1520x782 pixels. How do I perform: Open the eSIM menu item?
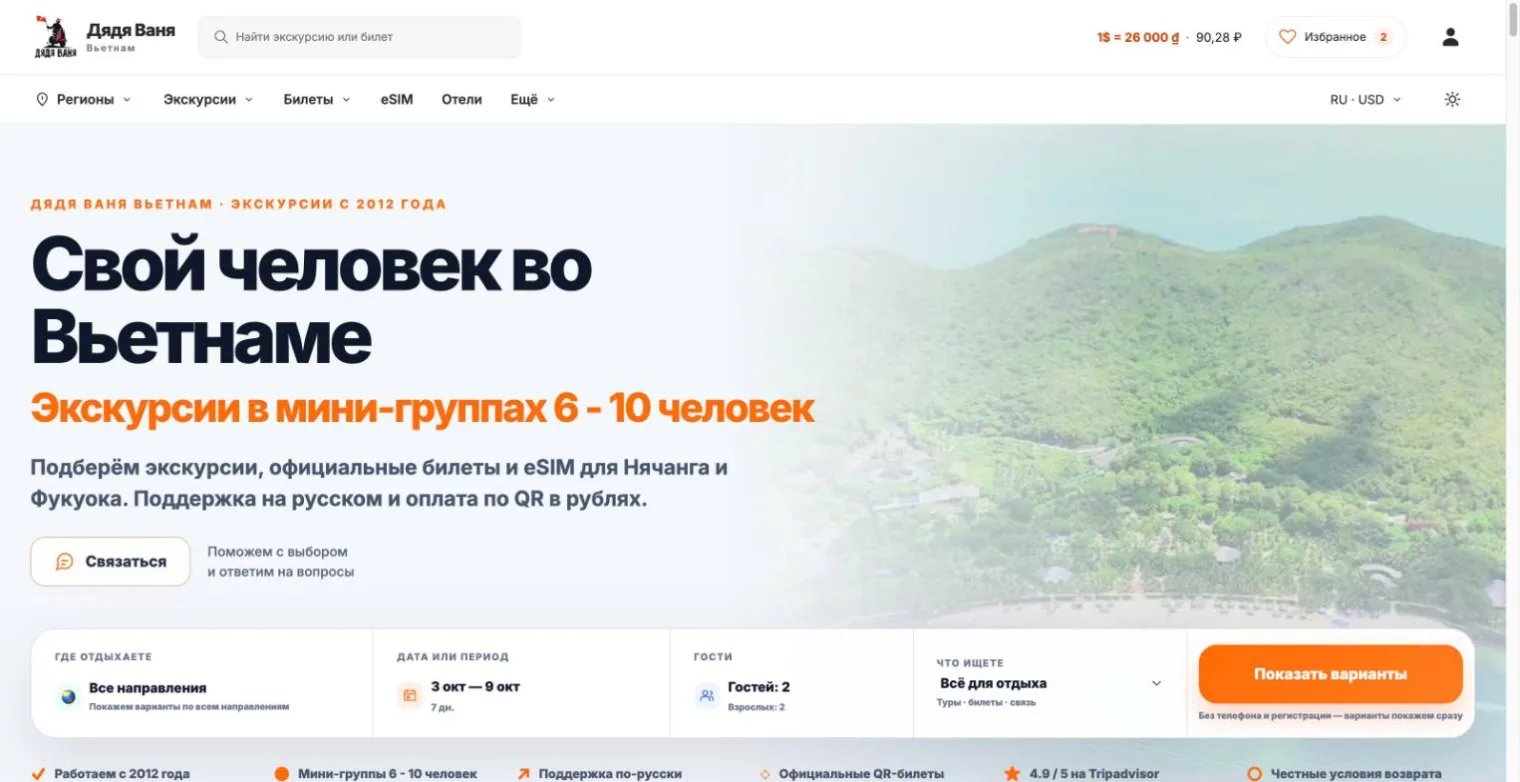(x=396, y=99)
